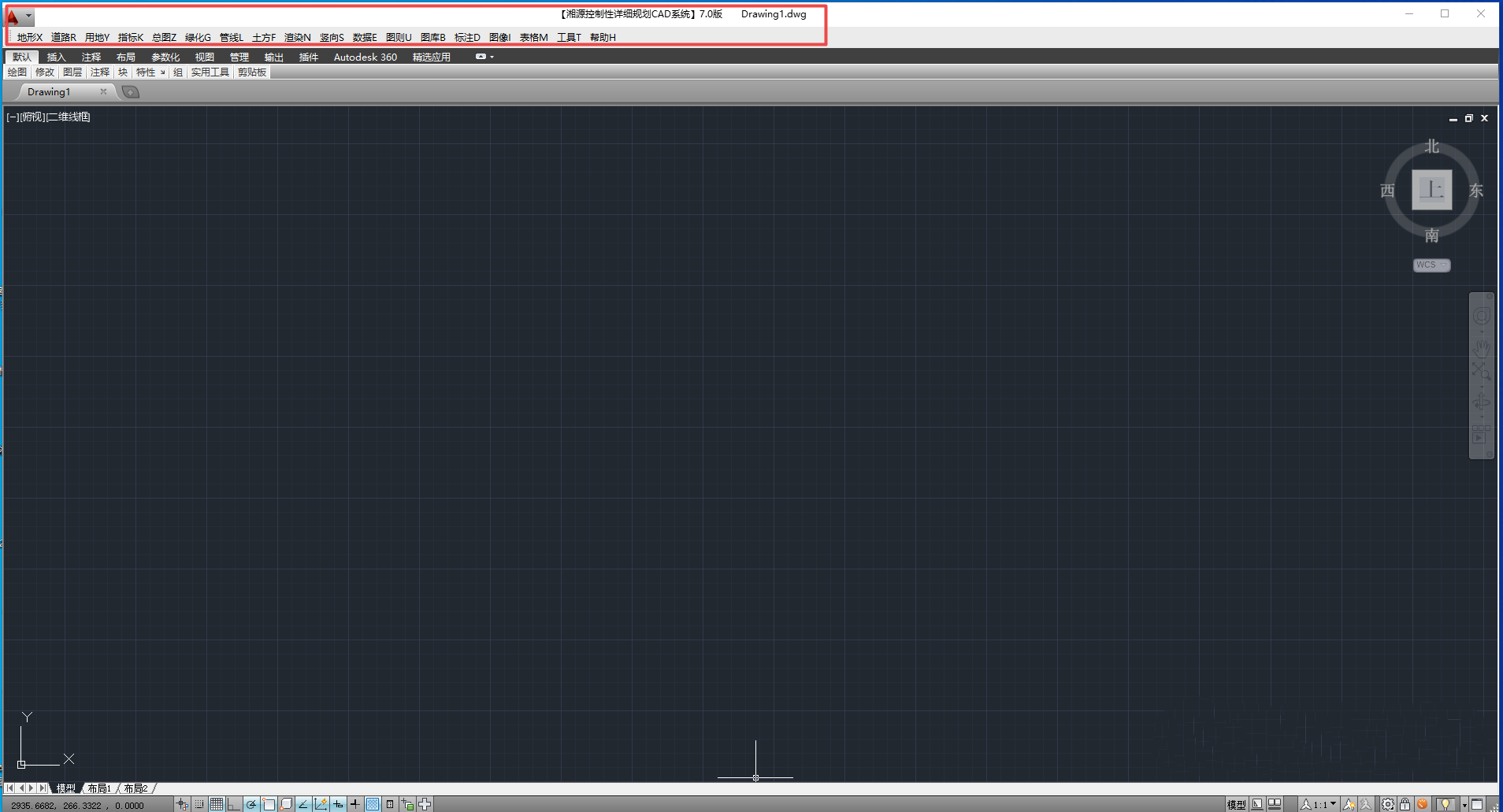Click the 上 face of the ViewCube
The width and height of the screenshot is (1503, 812).
(1431, 190)
